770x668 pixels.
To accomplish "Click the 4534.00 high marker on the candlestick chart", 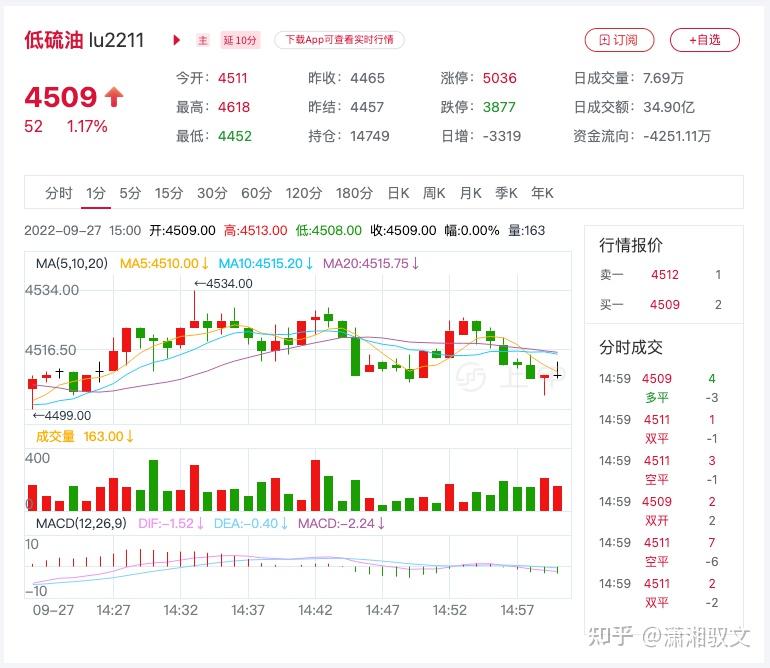I will 223,283.
